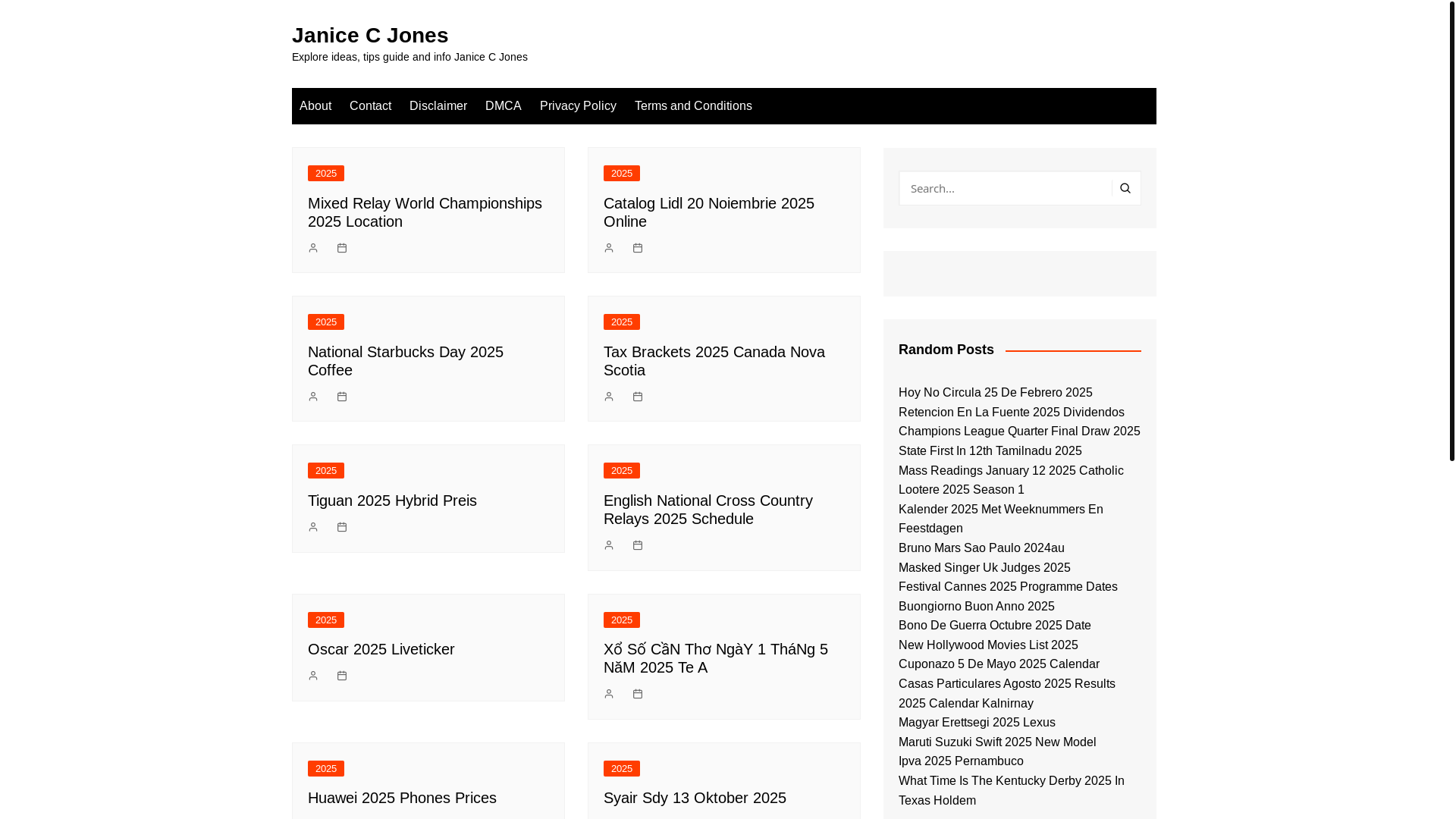Click 2025 tag on Tax Brackets post
The width and height of the screenshot is (1456, 819).
point(622,322)
